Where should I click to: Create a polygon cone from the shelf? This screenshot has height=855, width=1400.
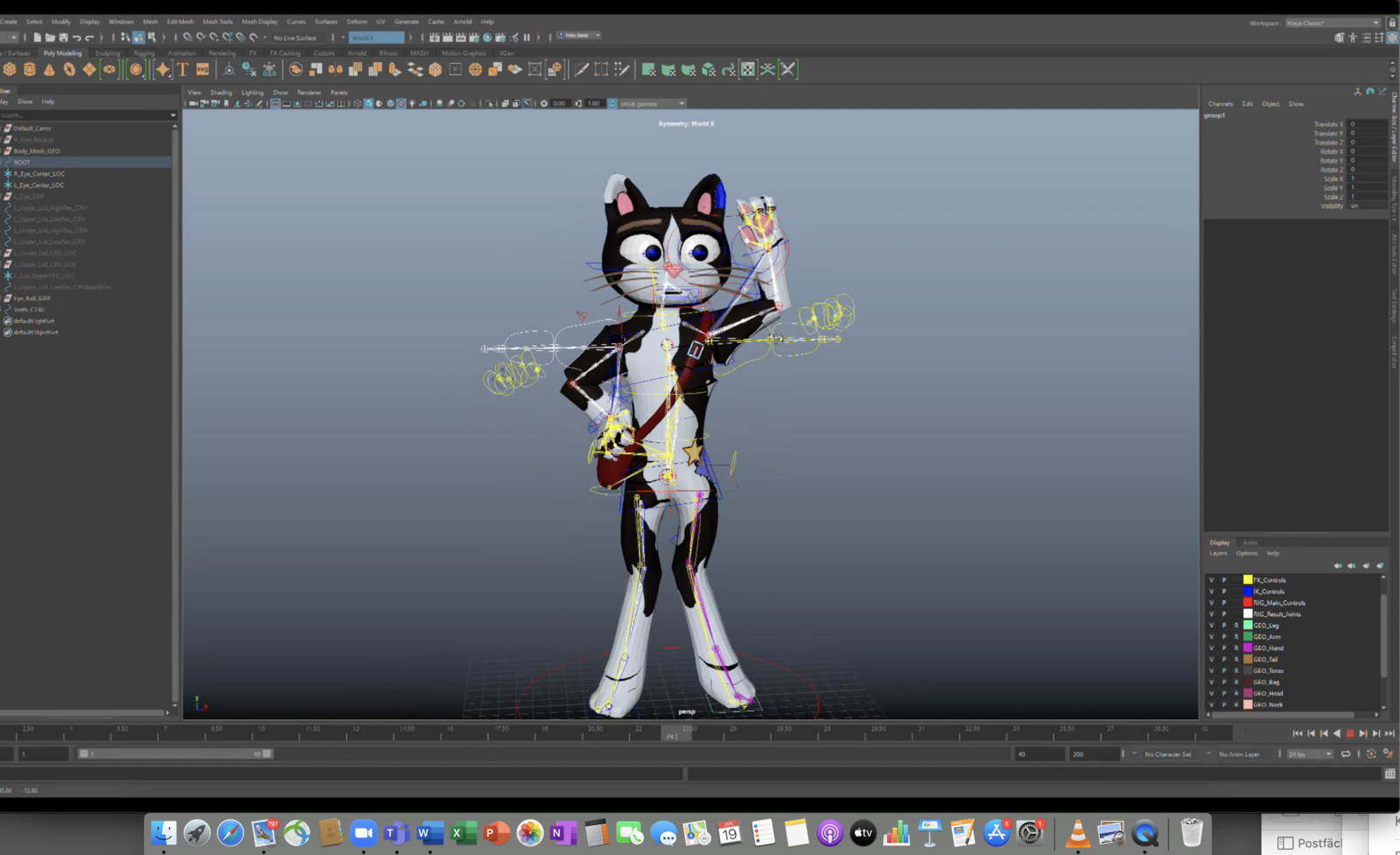click(x=49, y=69)
